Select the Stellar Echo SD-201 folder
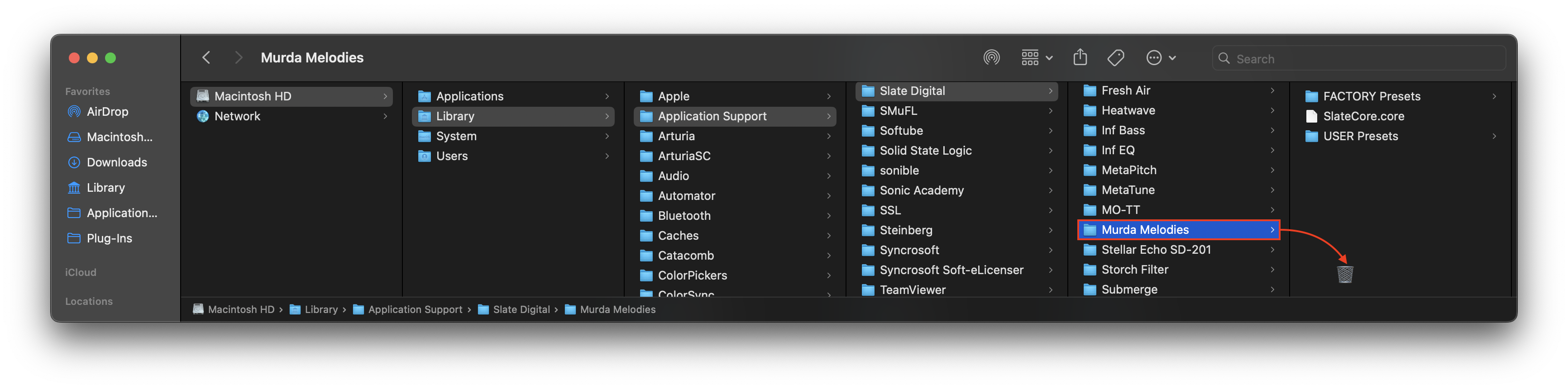Screen dimensions: 1568x389 click(x=1178, y=250)
